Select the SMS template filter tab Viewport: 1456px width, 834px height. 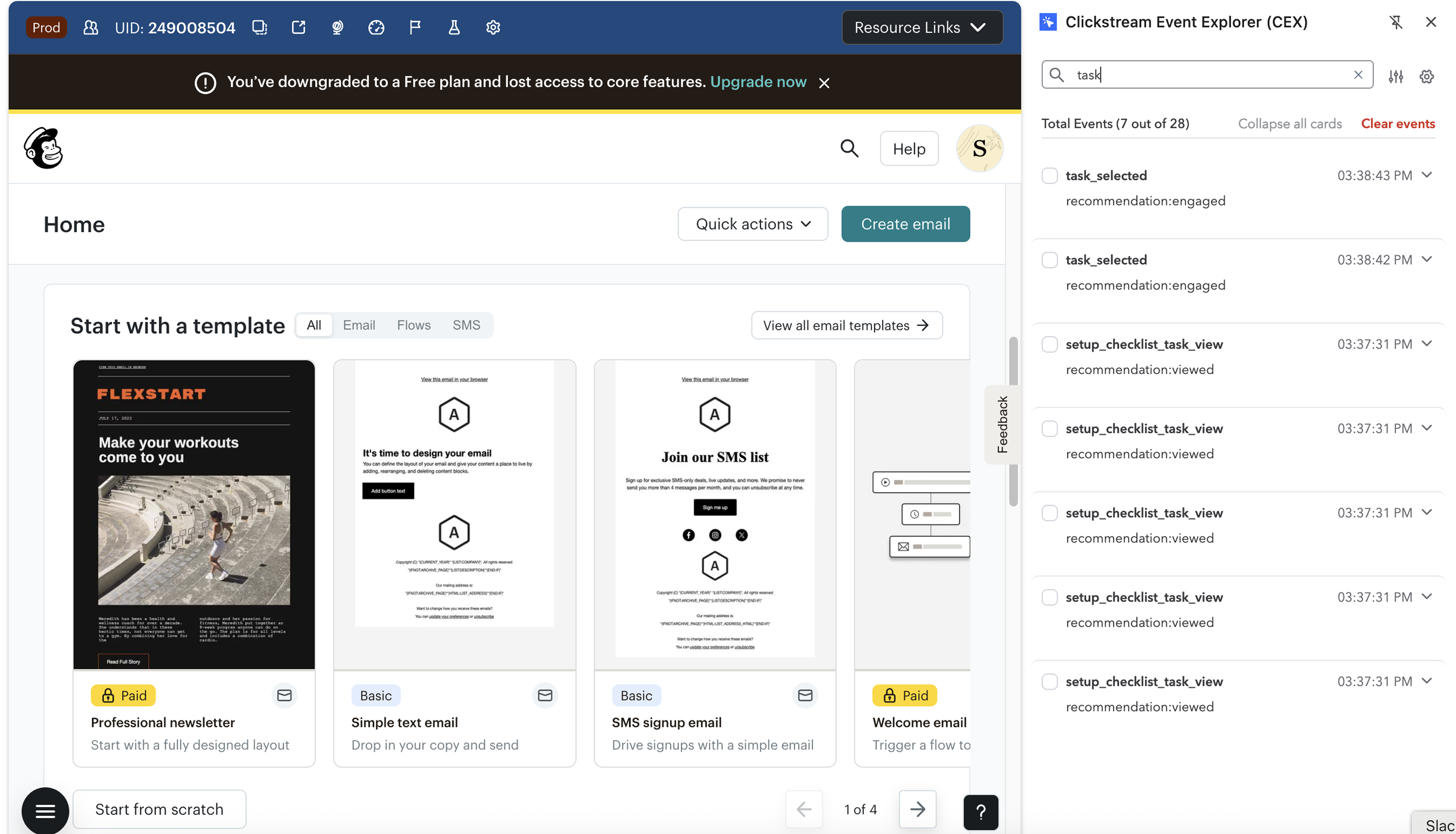pos(466,325)
